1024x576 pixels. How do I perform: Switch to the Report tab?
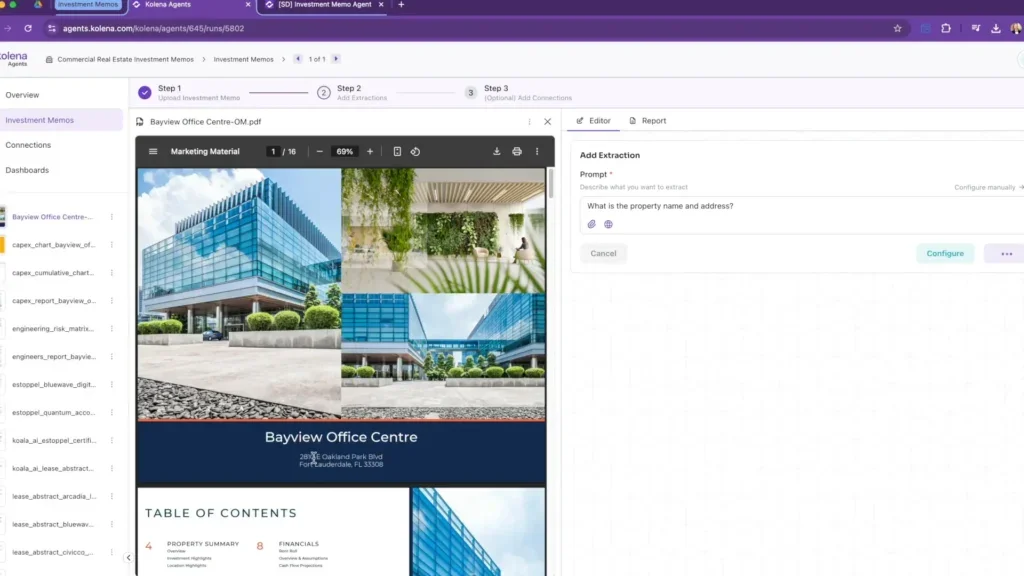[647, 121]
